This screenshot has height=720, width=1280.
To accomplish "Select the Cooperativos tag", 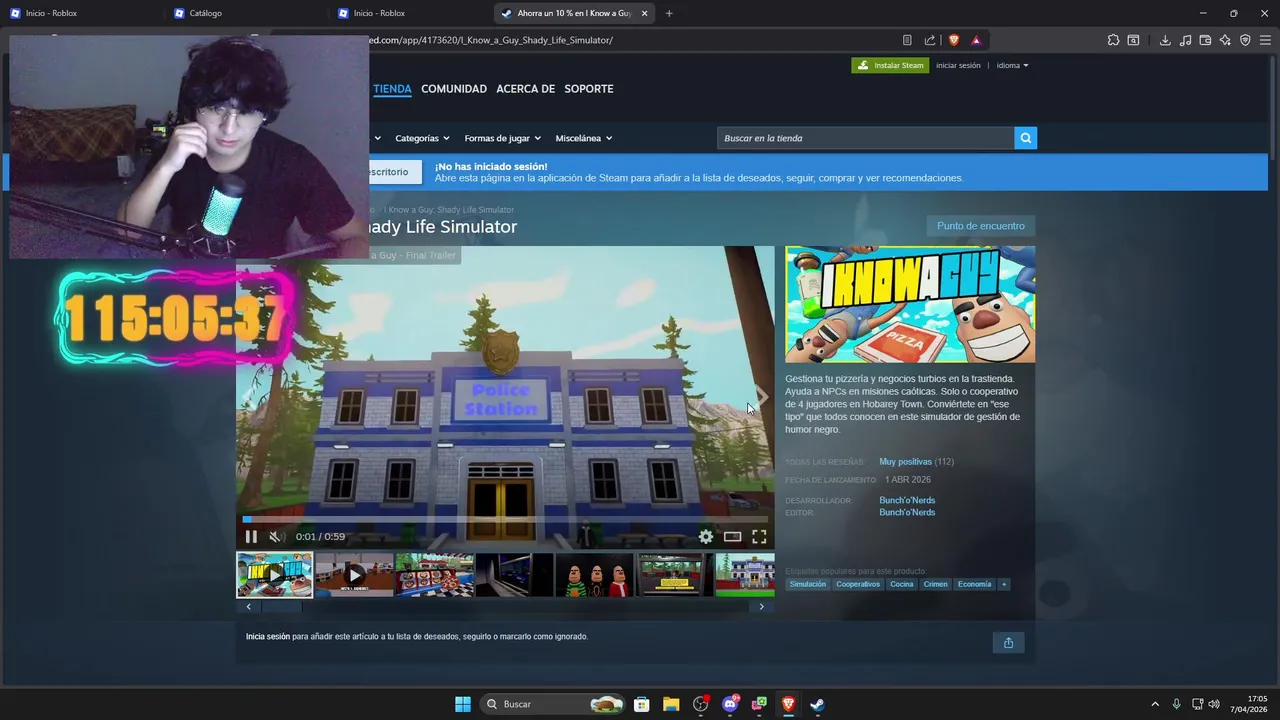I will click(858, 584).
